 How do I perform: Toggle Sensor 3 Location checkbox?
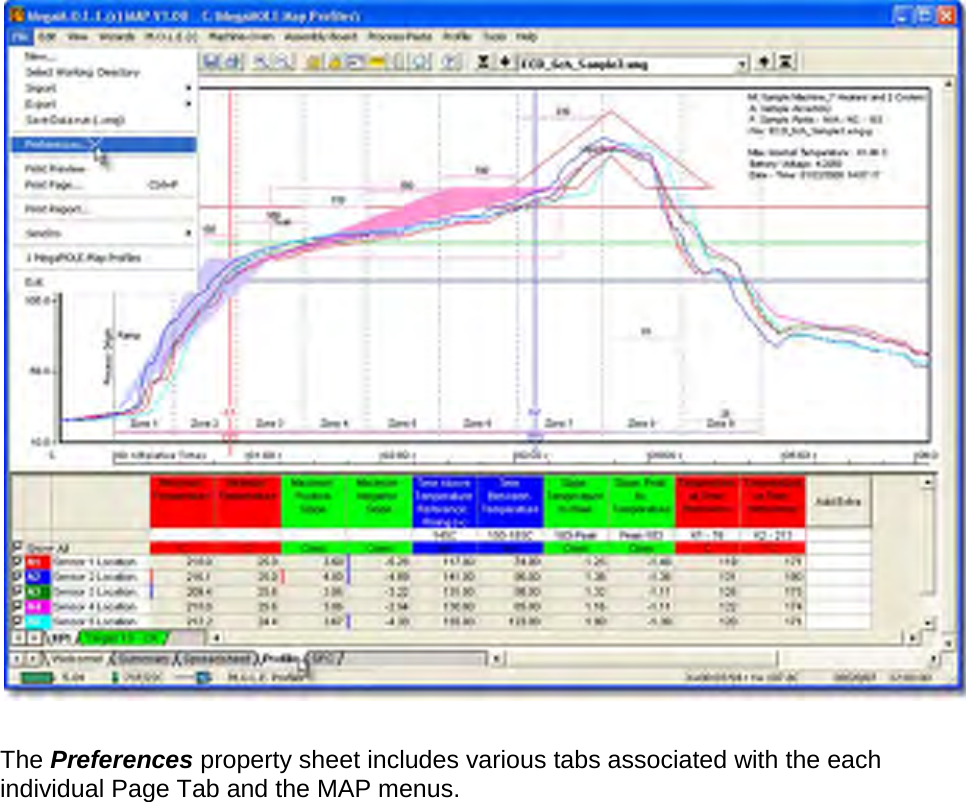click(x=17, y=591)
